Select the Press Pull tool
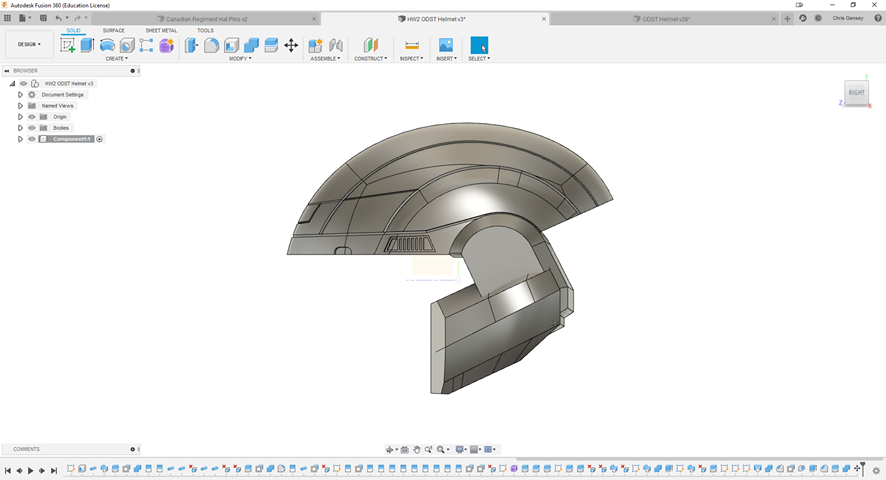Image resolution: width=886 pixels, height=480 pixels. (192, 45)
